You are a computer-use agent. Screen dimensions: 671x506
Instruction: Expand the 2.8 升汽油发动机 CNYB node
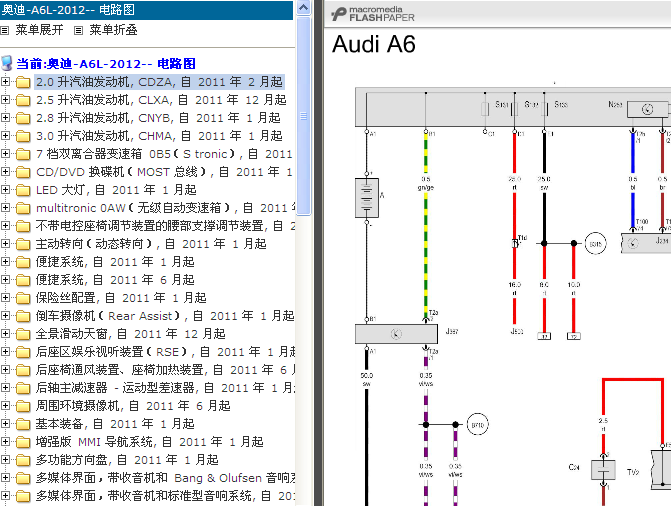(5, 117)
